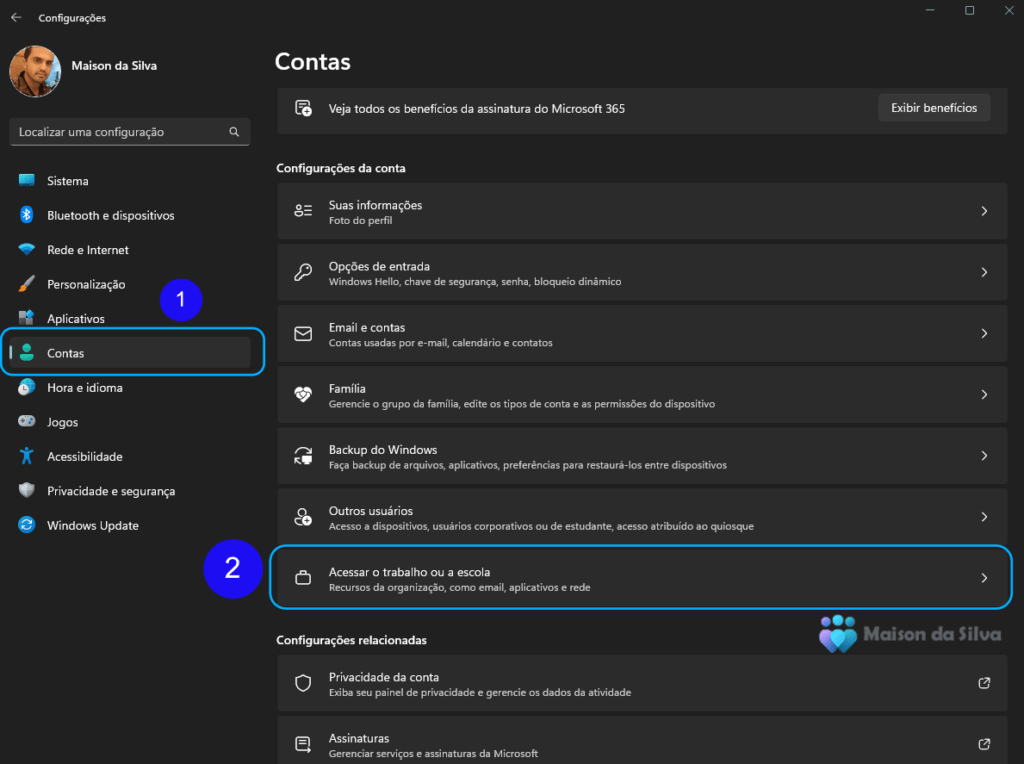Click the Rede e Internet wifi icon
The height and width of the screenshot is (764, 1024).
[27, 249]
